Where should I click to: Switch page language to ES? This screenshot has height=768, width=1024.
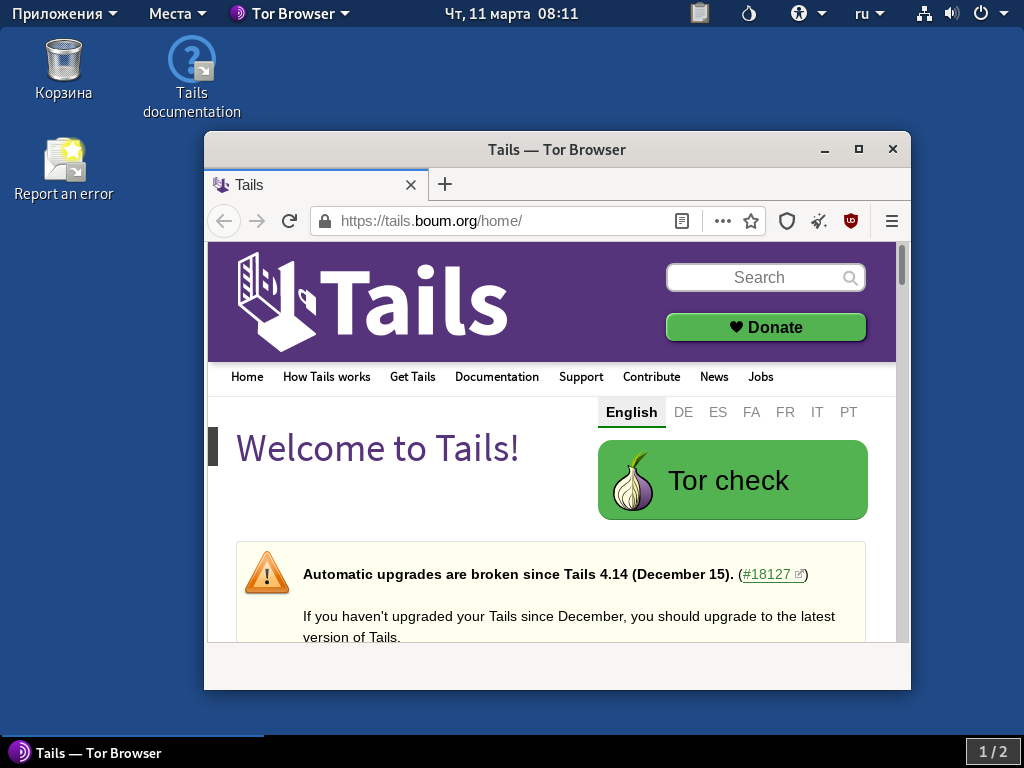point(718,412)
